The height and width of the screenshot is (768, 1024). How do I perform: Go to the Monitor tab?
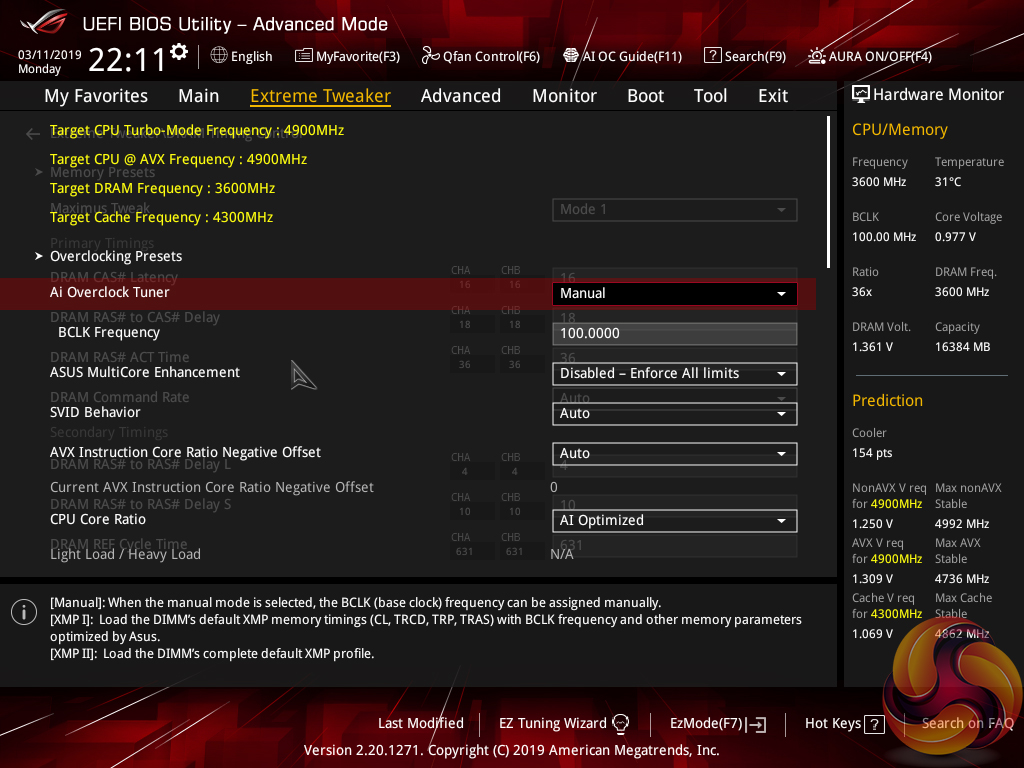[564, 96]
